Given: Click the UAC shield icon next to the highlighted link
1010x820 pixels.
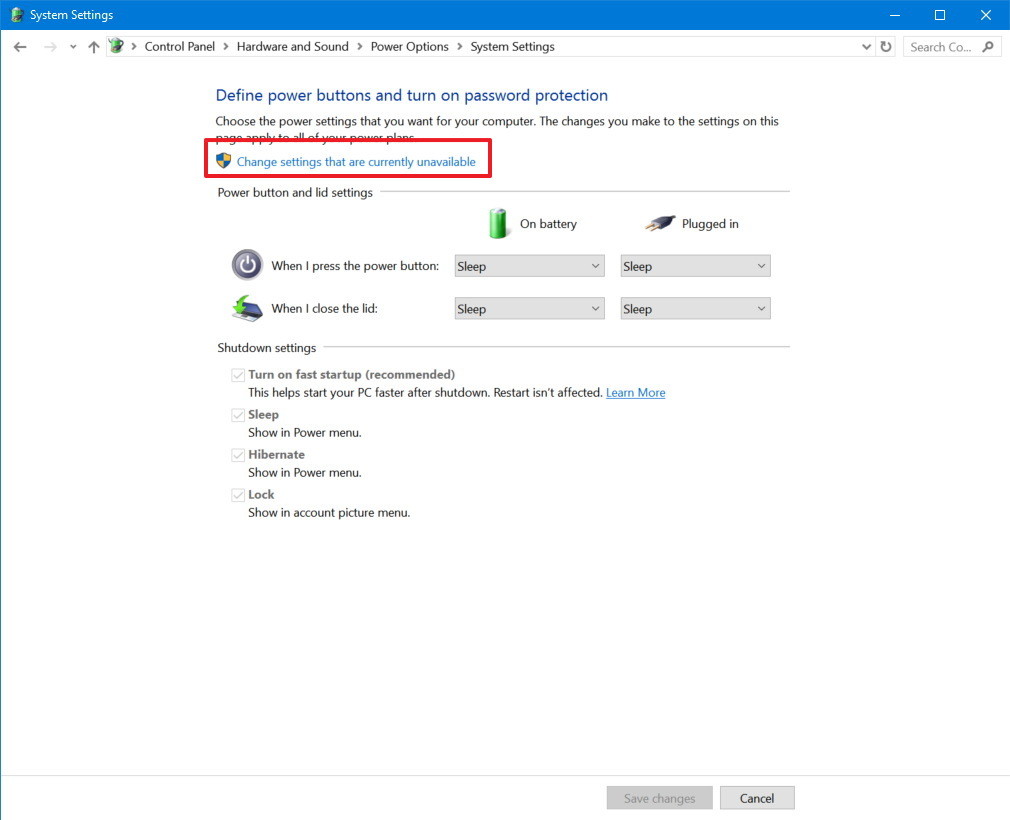Looking at the screenshot, I should pyautogui.click(x=223, y=160).
